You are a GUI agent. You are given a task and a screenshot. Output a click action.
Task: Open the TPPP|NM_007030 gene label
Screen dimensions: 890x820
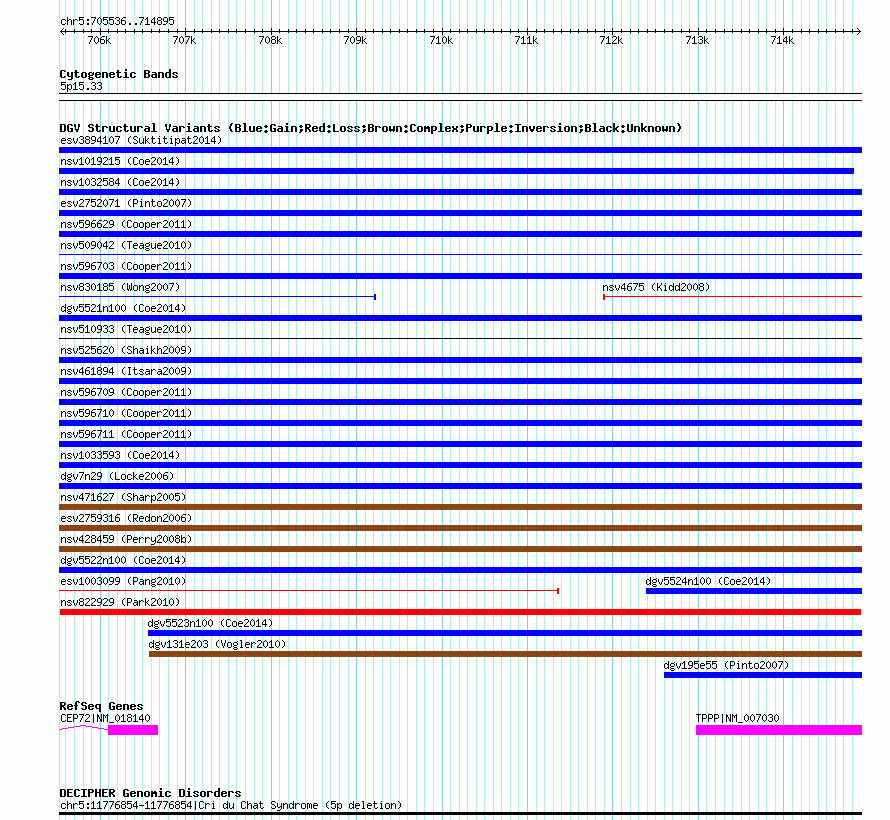pos(738,718)
